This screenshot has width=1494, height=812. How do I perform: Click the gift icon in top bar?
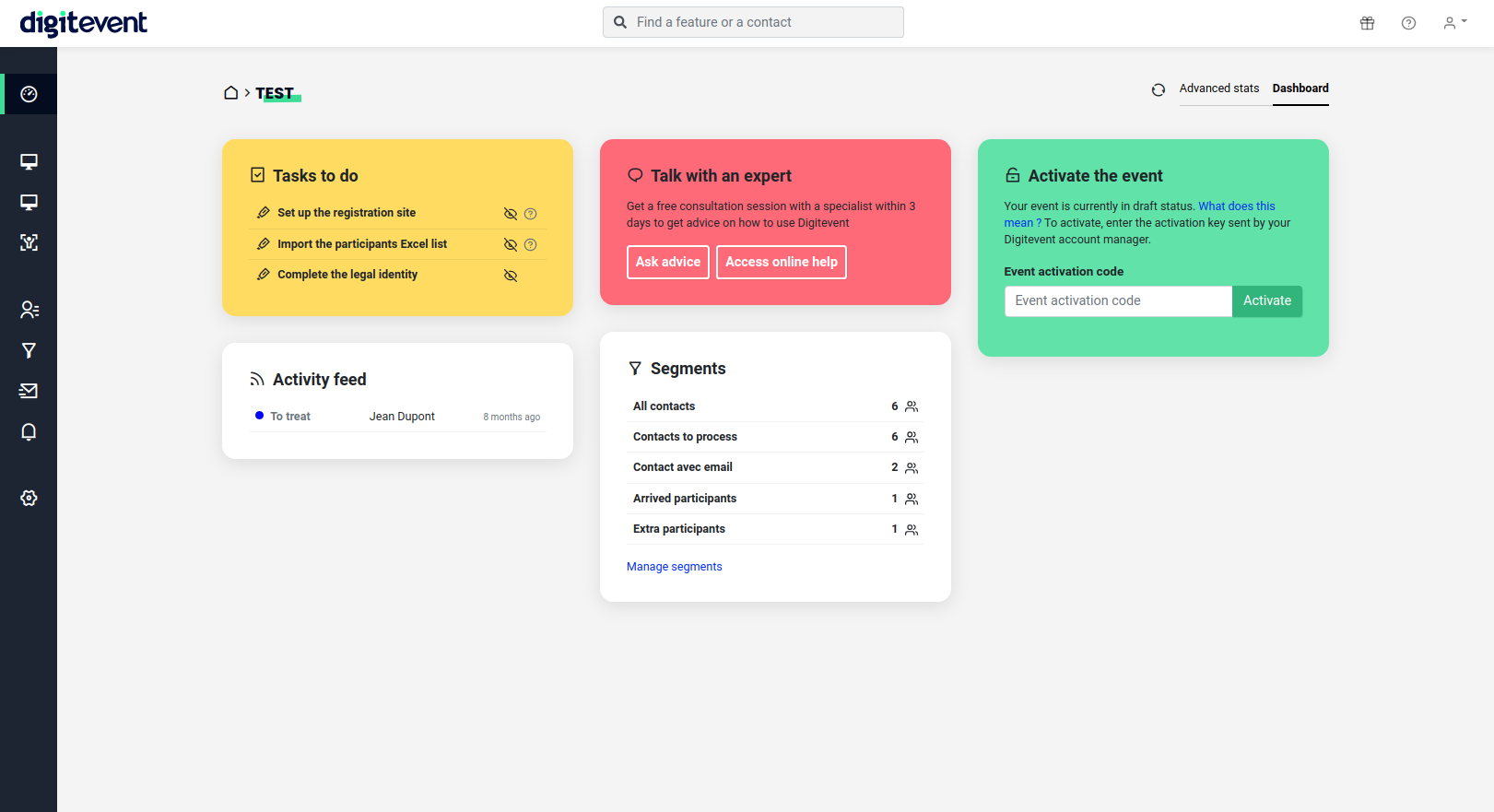tap(1368, 23)
